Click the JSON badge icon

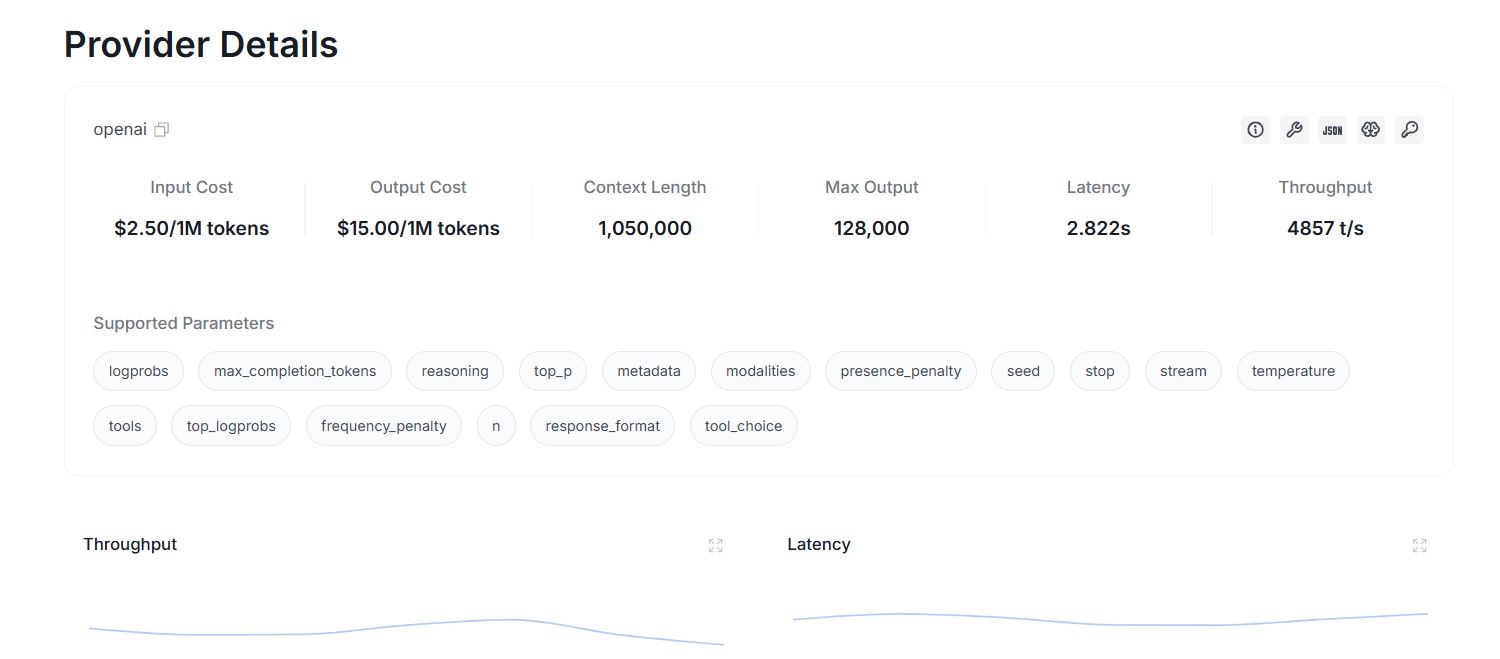pyautogui.click(x=1332, y=129)
